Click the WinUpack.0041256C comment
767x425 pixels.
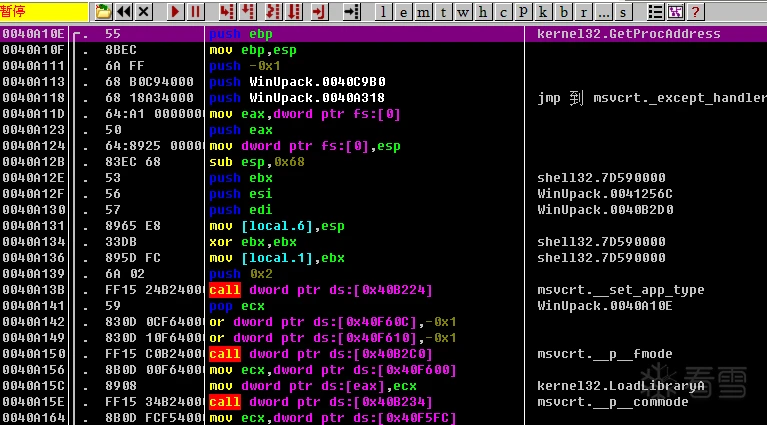pos(605,194)
